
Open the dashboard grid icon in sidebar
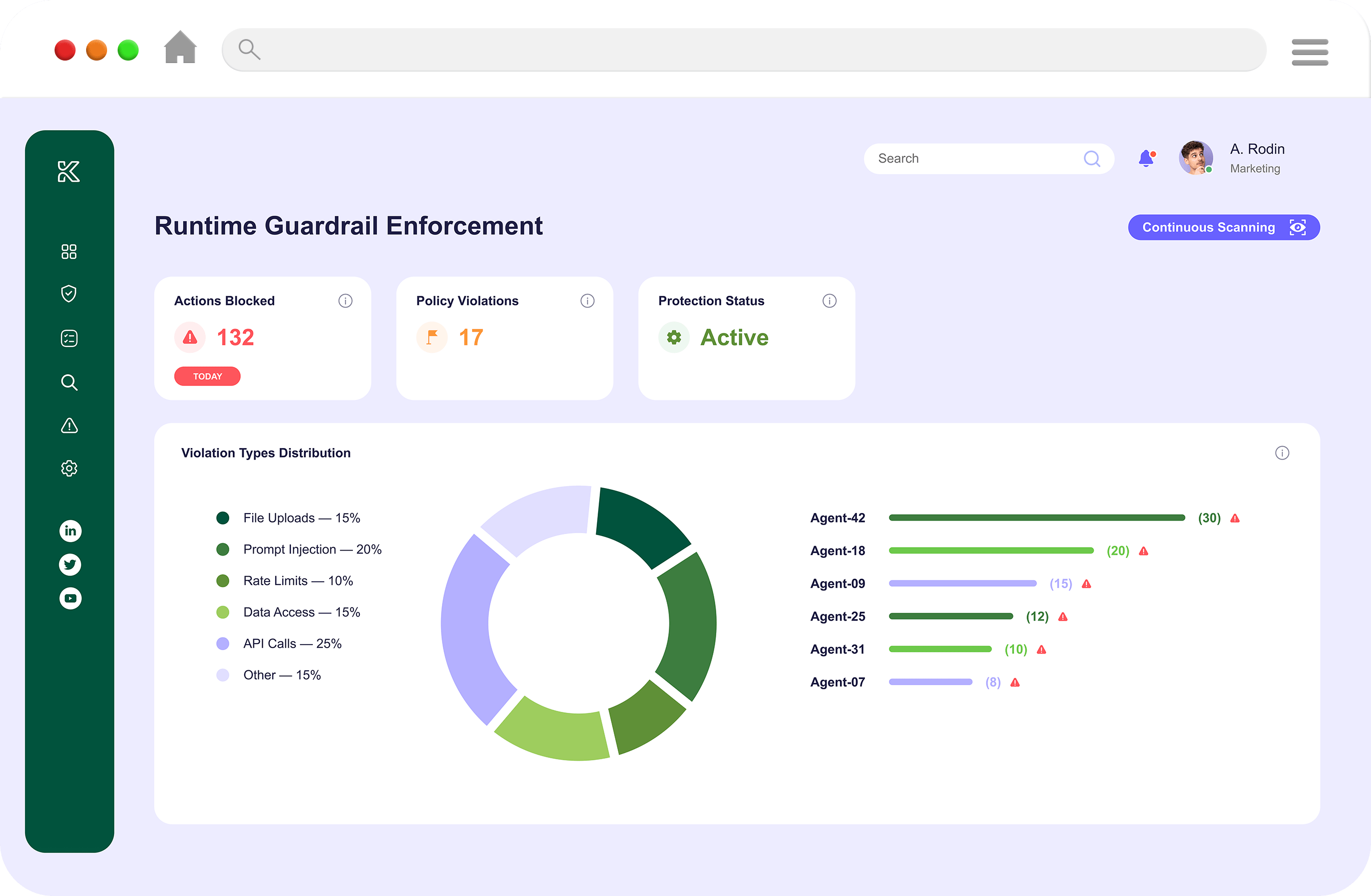pyautogui.click(x=69, y=252)
